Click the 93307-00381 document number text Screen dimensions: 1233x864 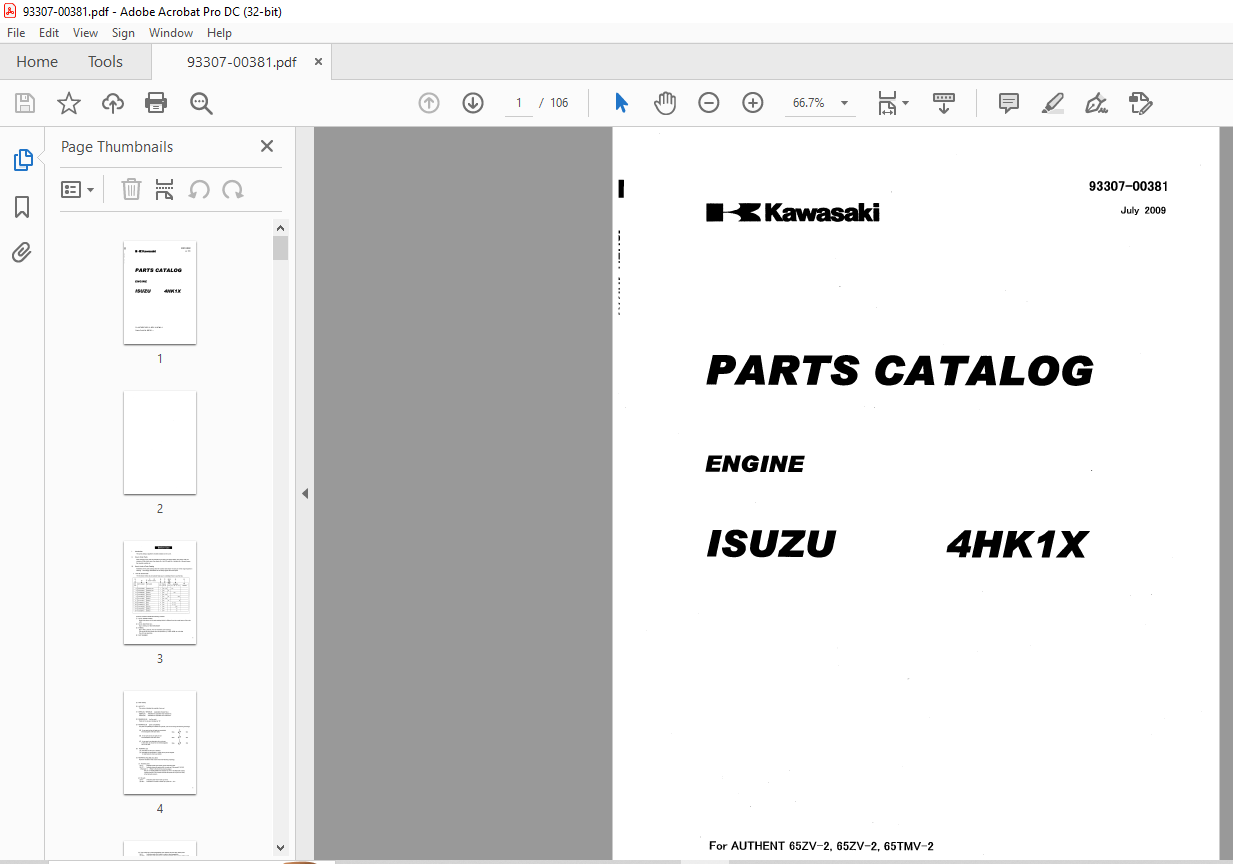[1129, 186]
